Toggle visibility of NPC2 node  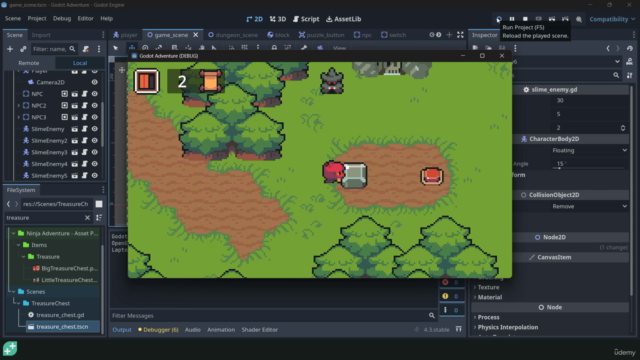tap(95, 105)
